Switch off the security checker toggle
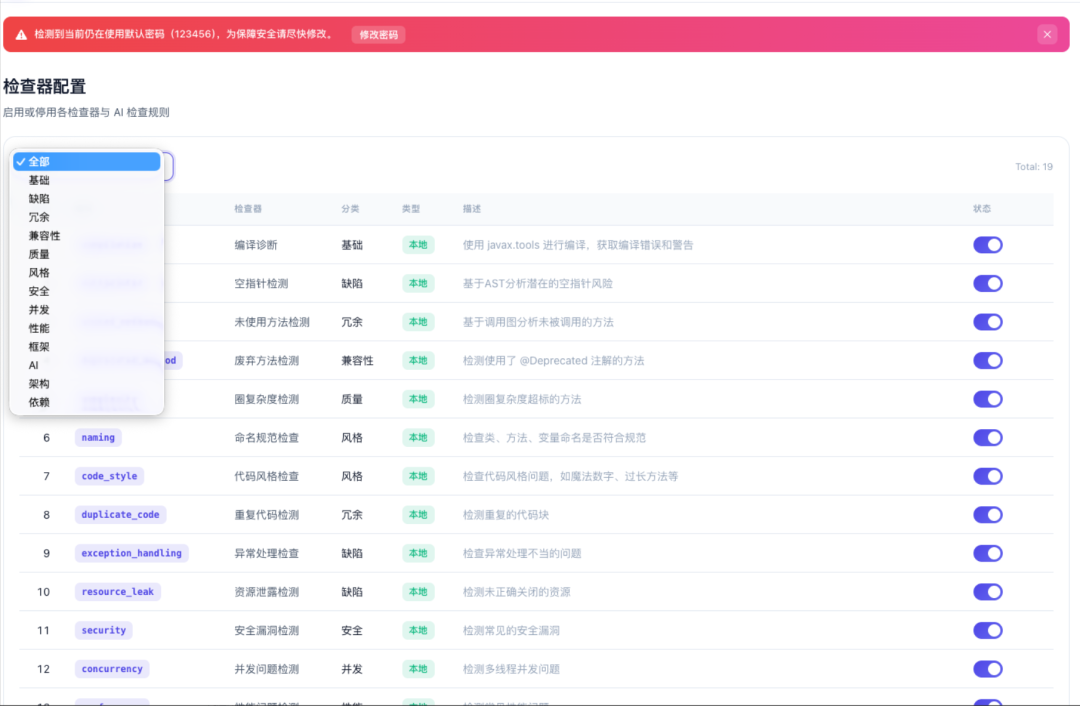Viewport: 1080px width, 706px height. coord(988,630)
